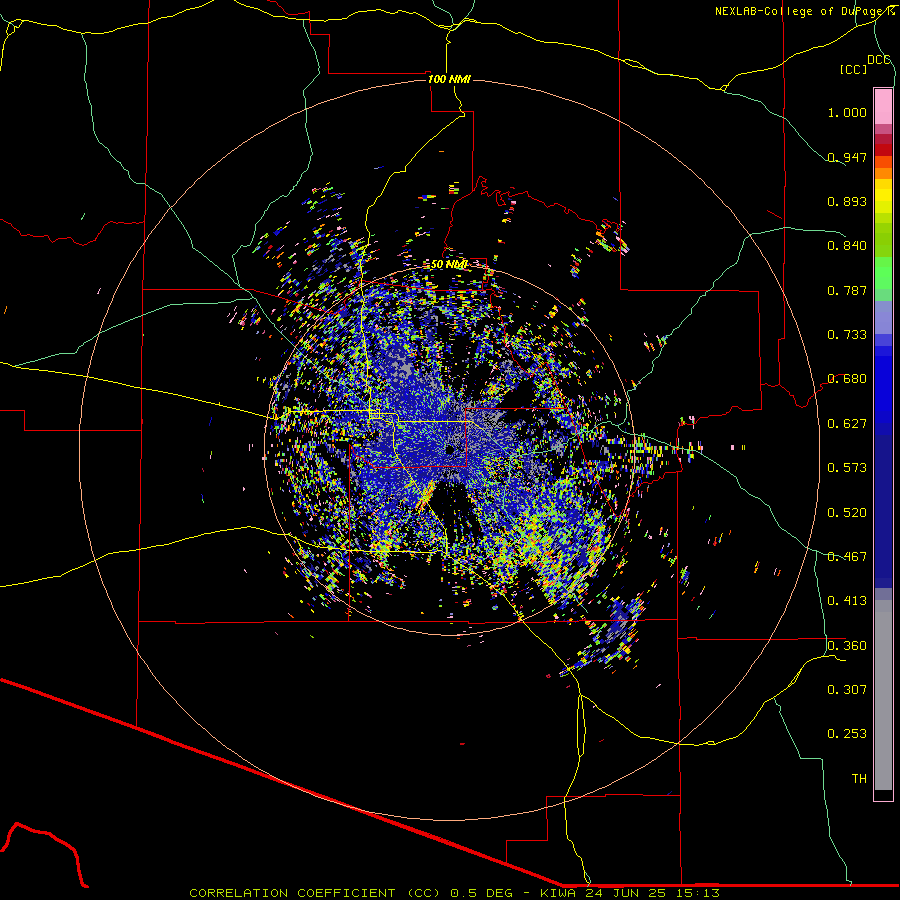This screenshot has width=900, height=900.
Task: Click the 0.893 color scale value
Action: point(847,201)
